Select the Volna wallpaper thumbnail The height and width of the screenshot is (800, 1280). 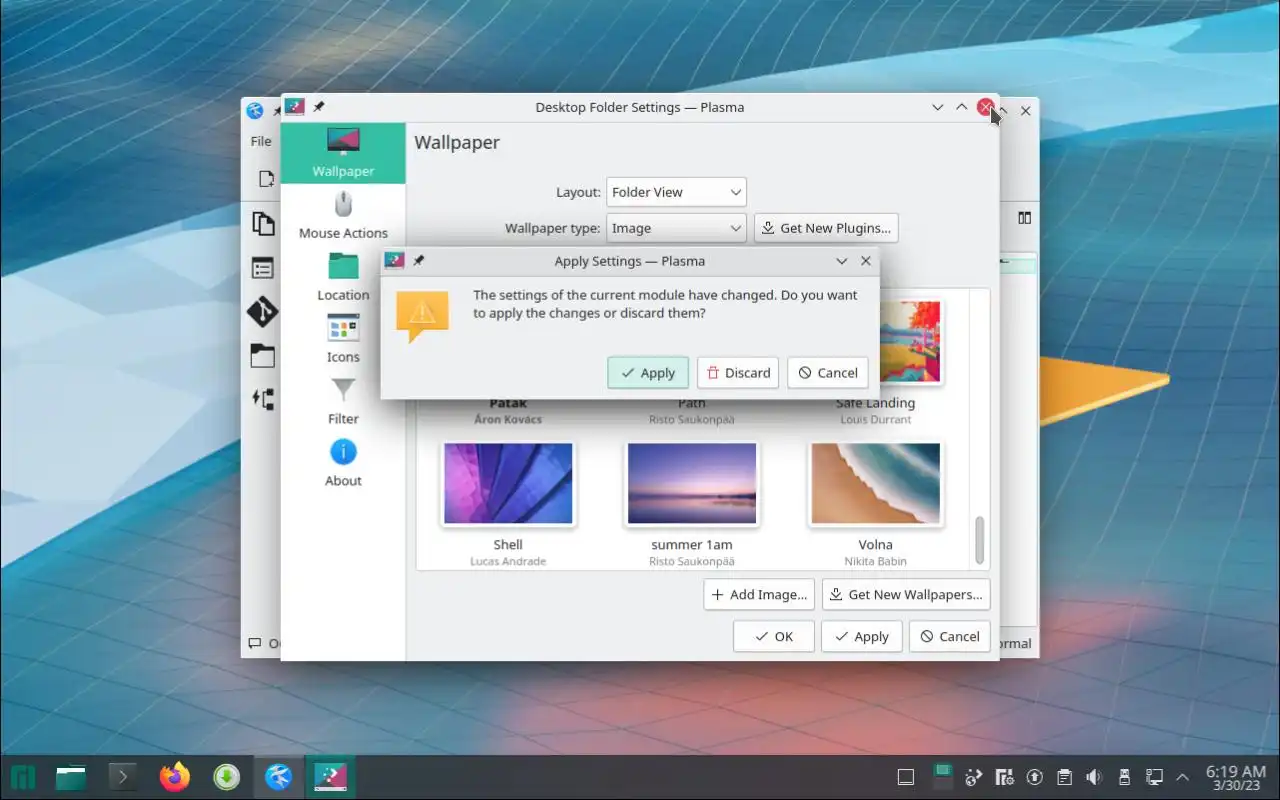tap(876, 484)
